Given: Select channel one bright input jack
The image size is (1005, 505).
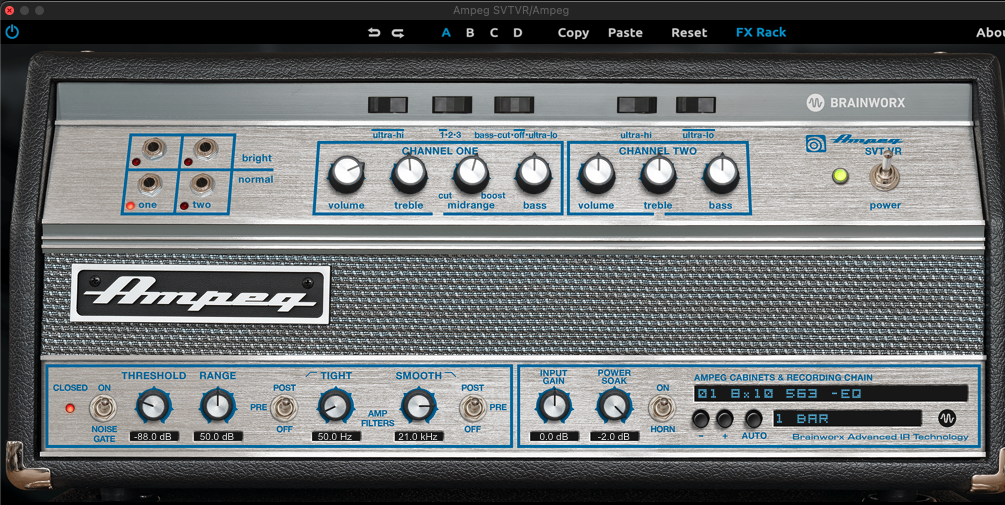Looking at the screenshot, I should click(153, 149).
